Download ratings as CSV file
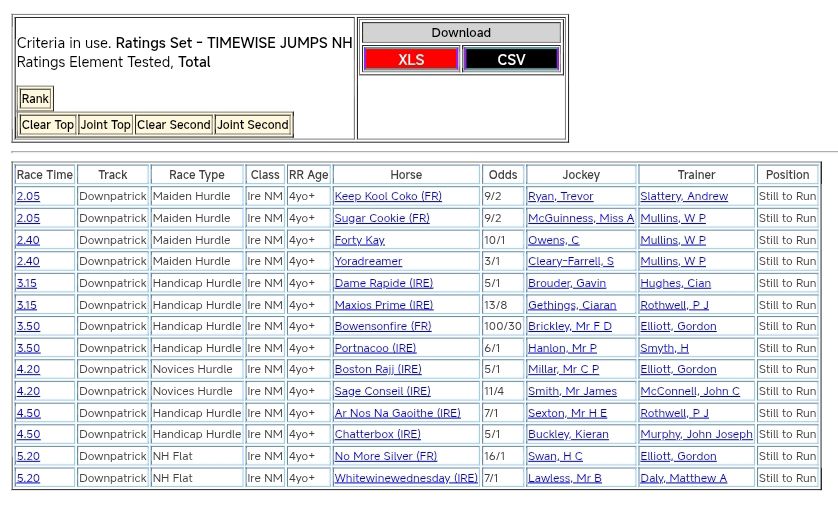 coord(511,60)
